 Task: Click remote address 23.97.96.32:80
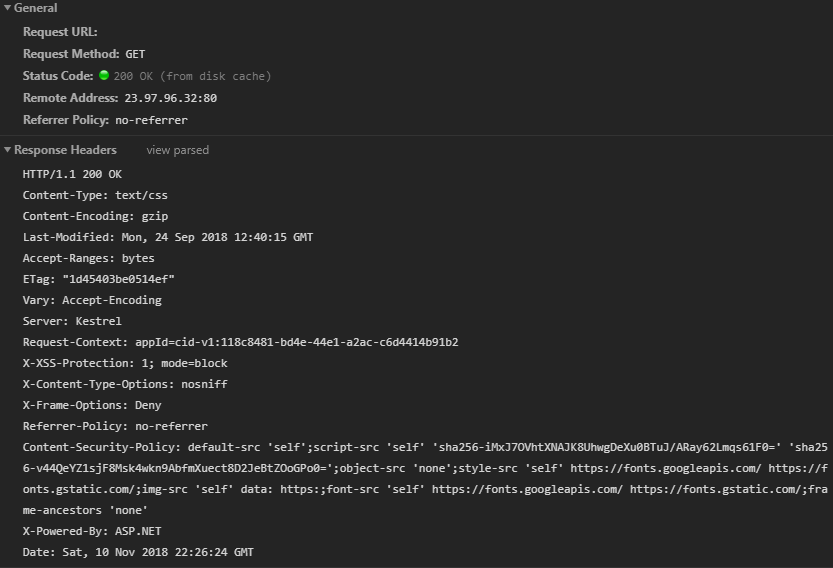tap(171, 98)
